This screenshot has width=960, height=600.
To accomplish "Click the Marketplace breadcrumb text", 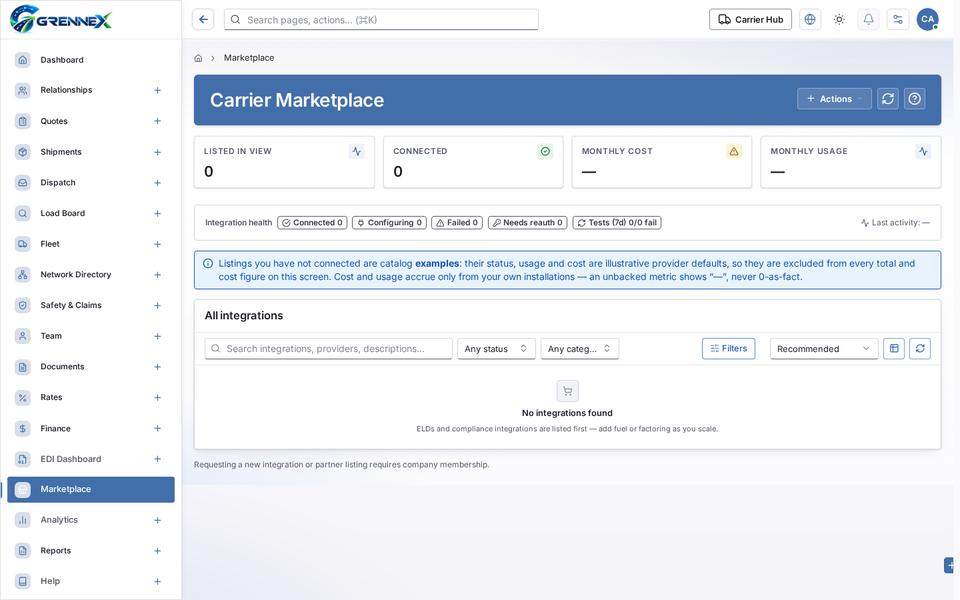I will click(x=249, y=58).
